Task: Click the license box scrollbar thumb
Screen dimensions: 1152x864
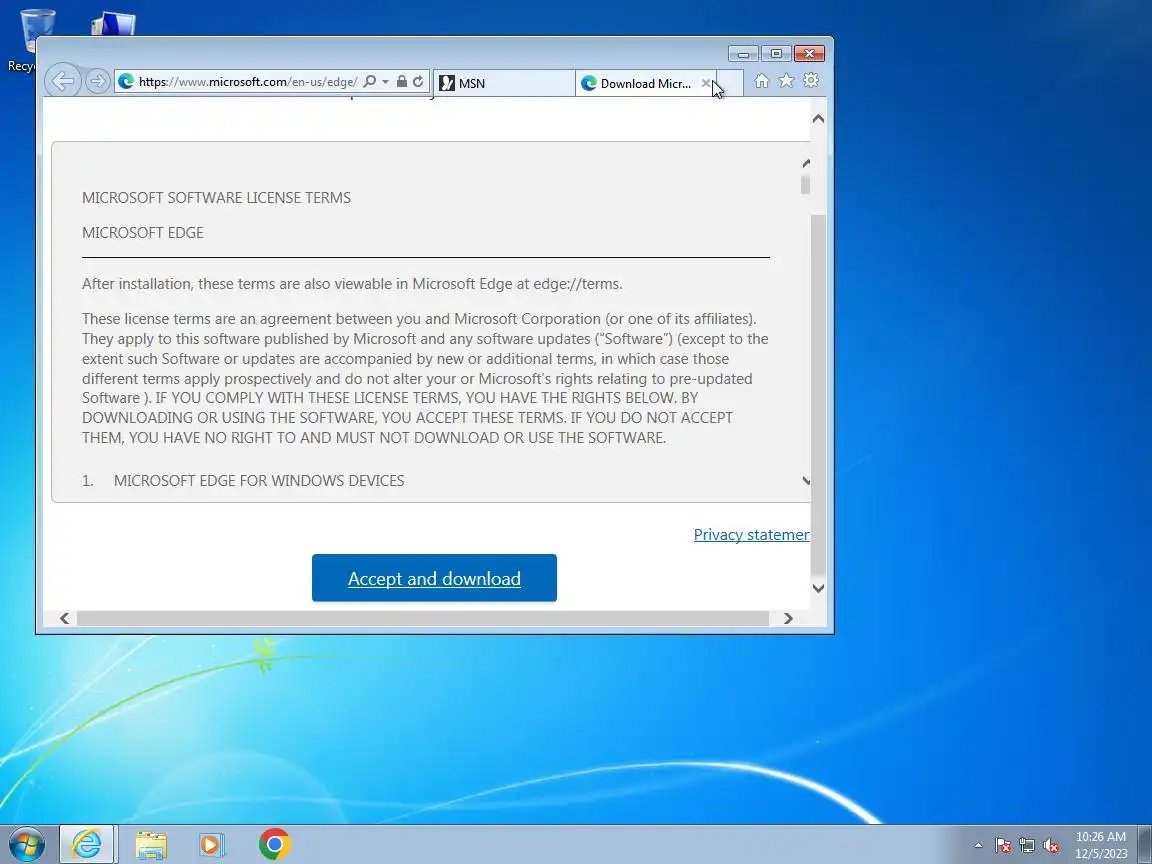Action: point(806,185)
